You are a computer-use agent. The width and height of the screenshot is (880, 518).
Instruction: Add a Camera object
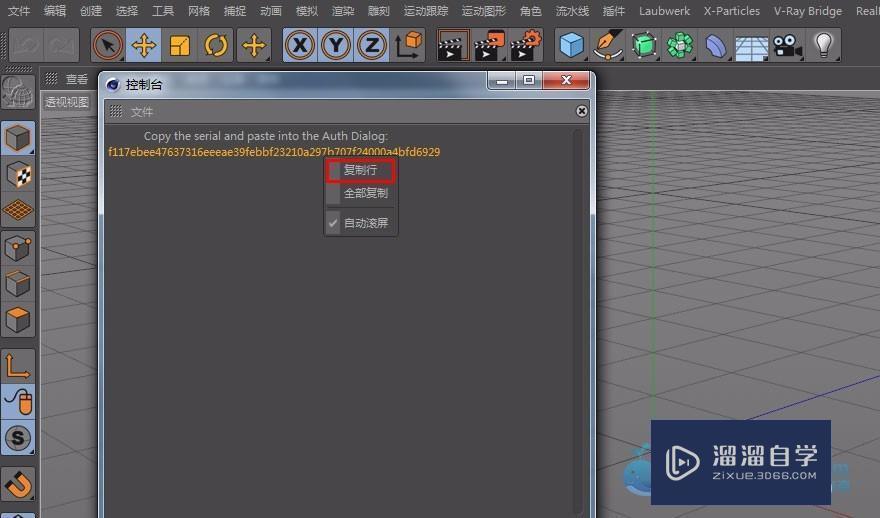[x=787, y=45]
